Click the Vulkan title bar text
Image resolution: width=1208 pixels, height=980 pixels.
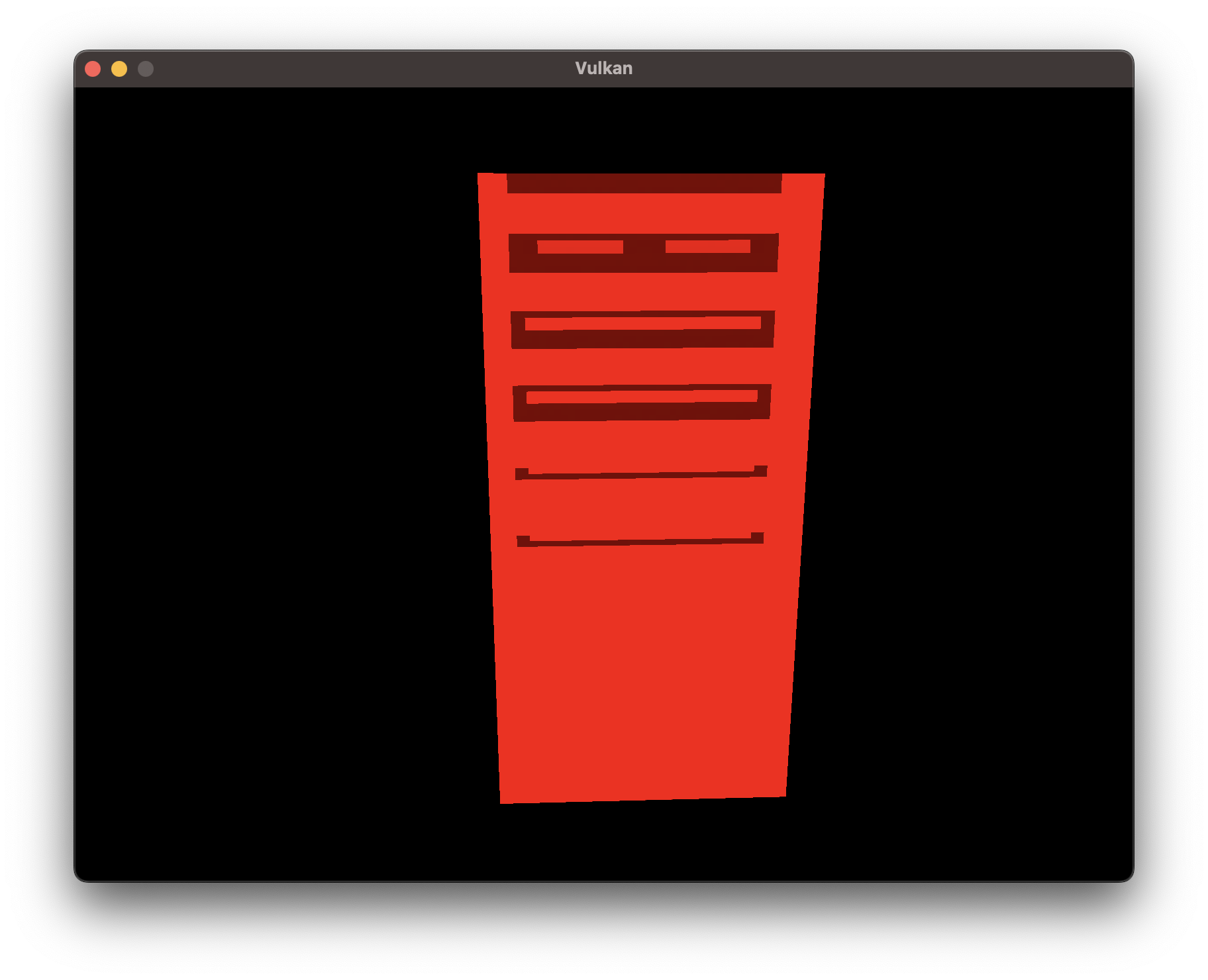pos(604,67)
